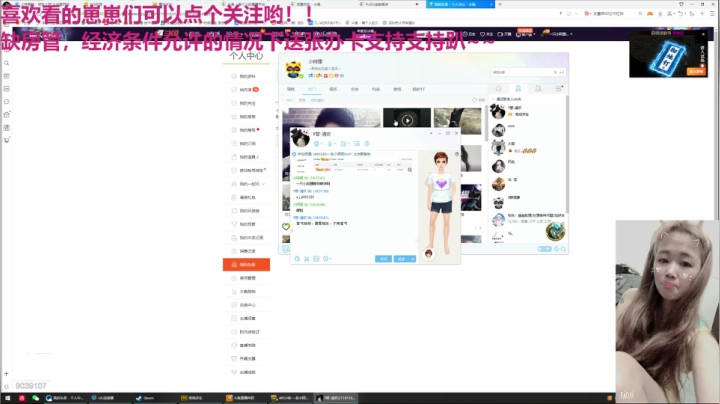720x404 pixels.
Task: Select the scissors screenshot tool in chat
Action: [307, 259]
